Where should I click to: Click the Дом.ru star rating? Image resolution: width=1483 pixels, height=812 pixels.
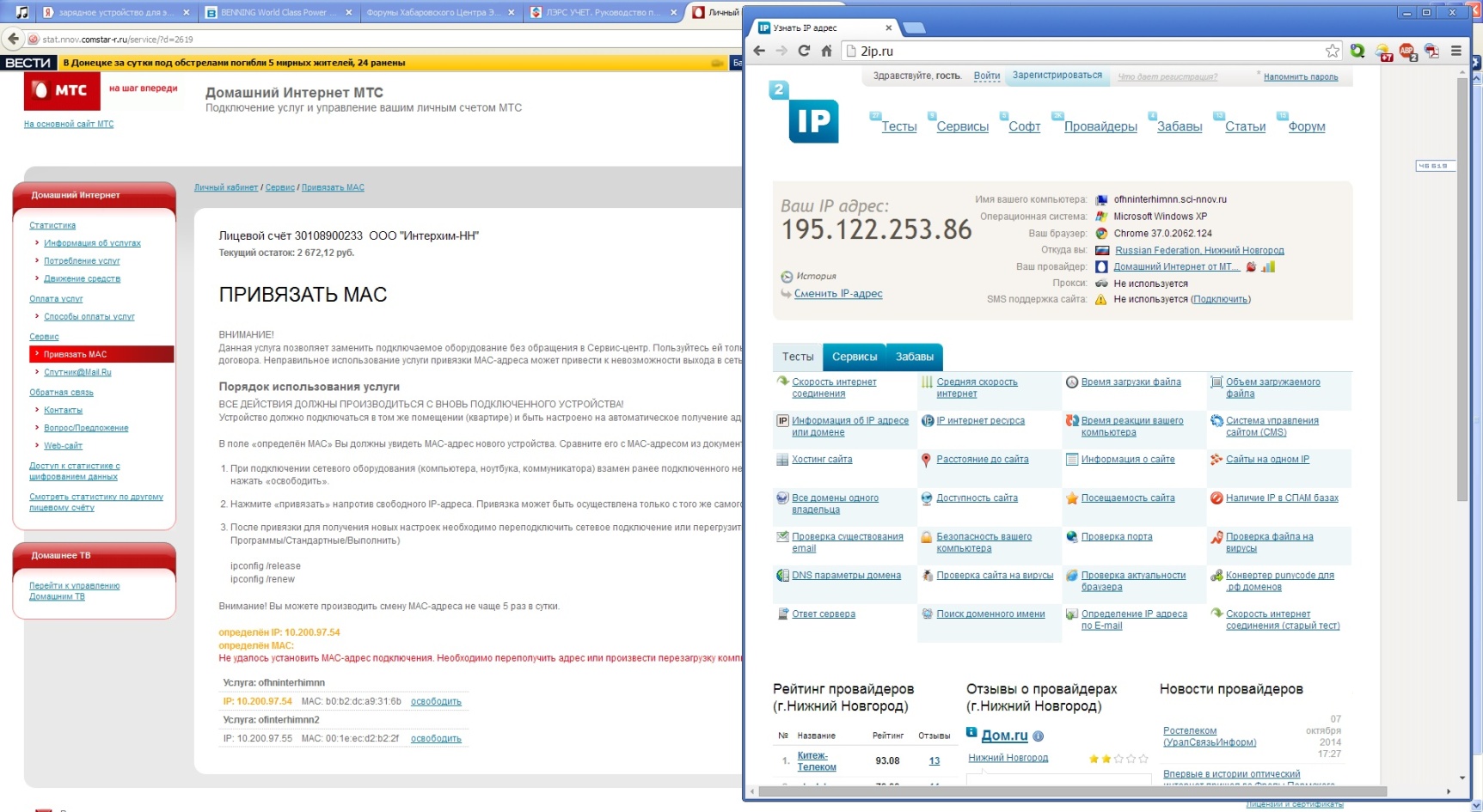click(1118, 759)
